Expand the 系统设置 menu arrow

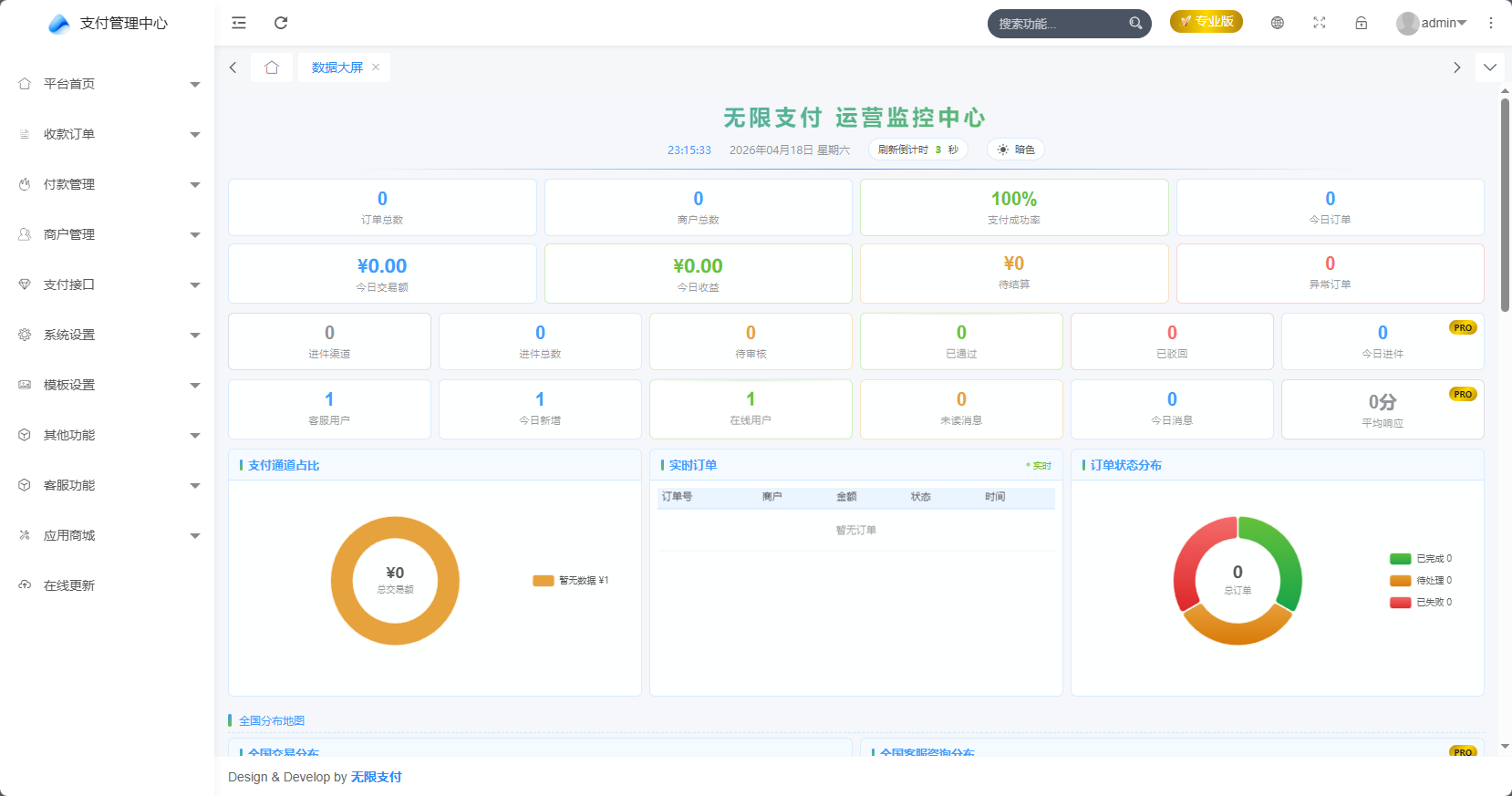[x=195, y=336]
